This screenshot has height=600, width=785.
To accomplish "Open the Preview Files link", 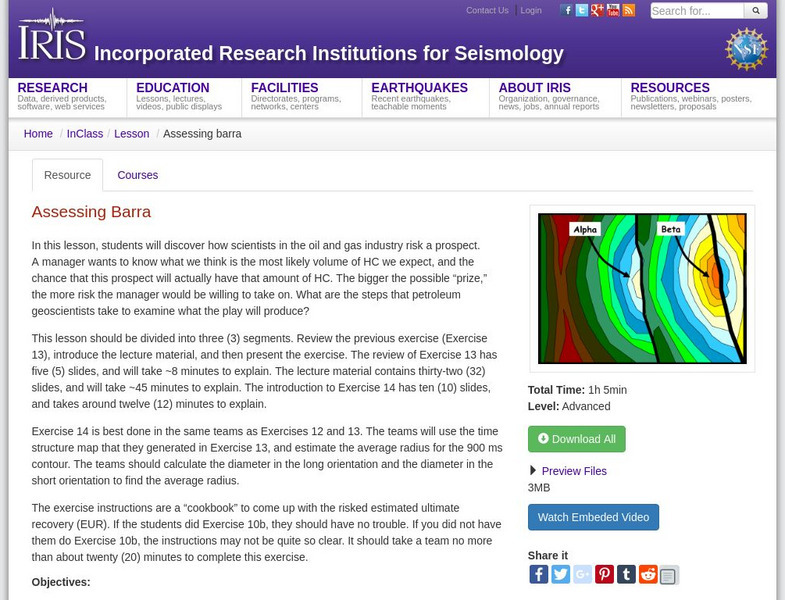I will click(x=574, y=471).
